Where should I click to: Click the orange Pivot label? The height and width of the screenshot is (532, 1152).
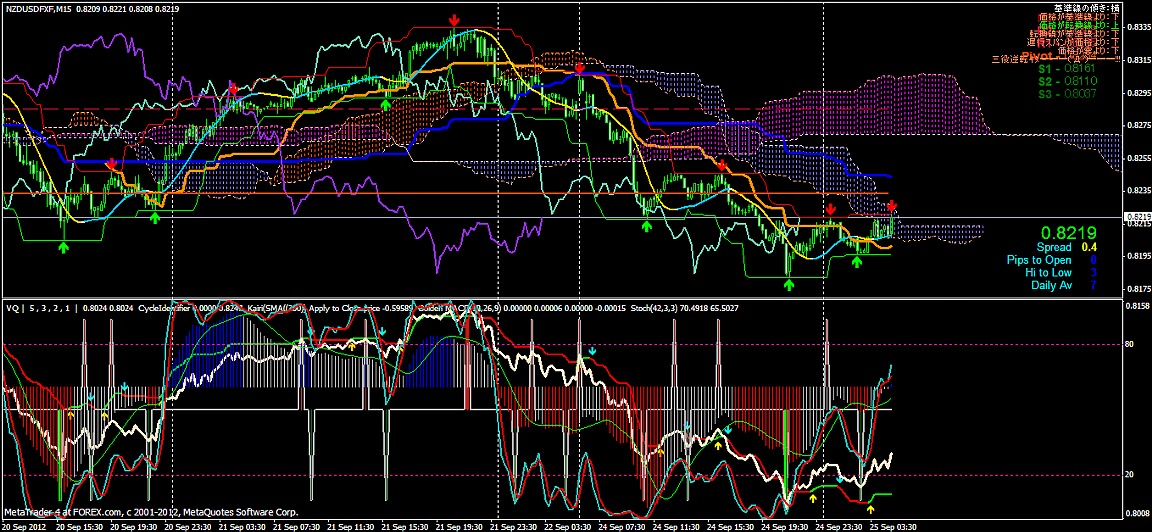pos(1039,55)
